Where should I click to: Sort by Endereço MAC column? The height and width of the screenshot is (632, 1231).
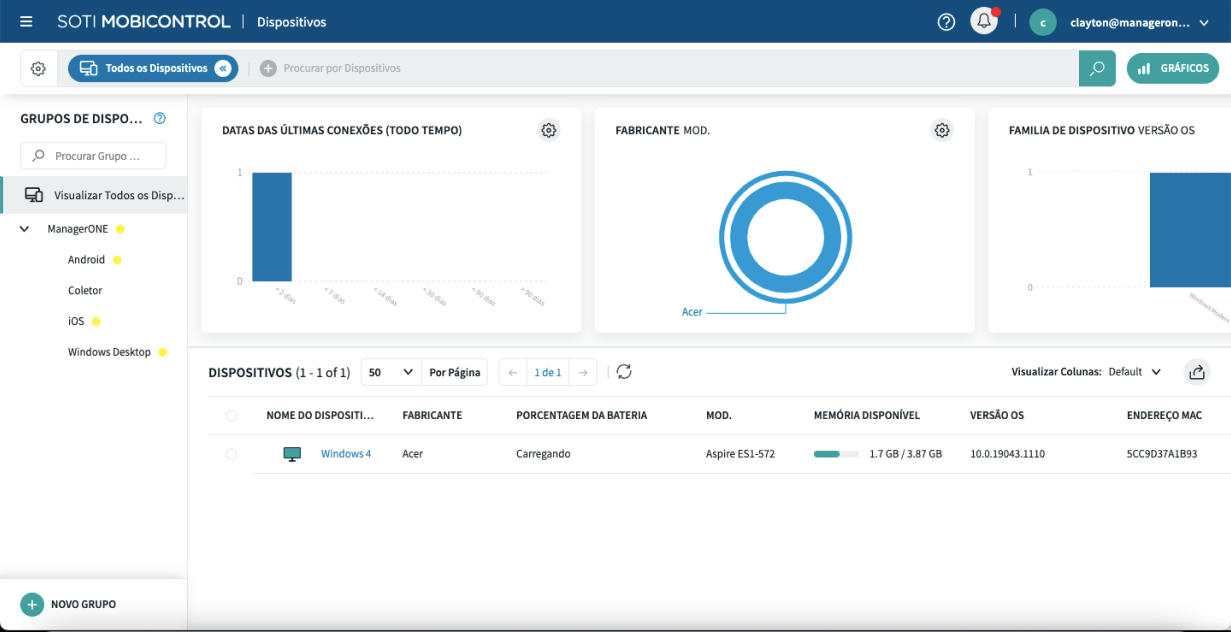1164,415
